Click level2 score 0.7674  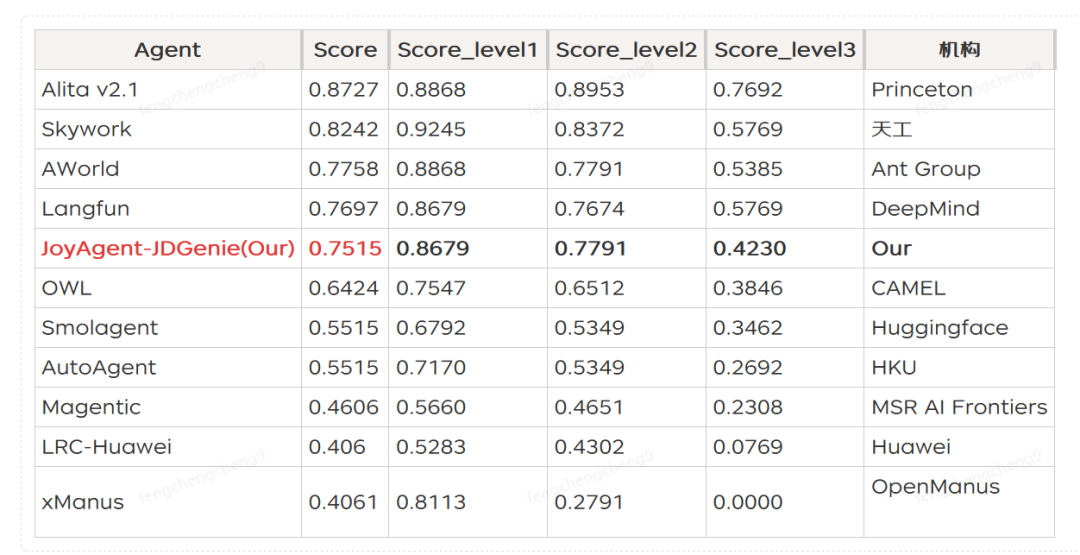click(x=590, y=209)
